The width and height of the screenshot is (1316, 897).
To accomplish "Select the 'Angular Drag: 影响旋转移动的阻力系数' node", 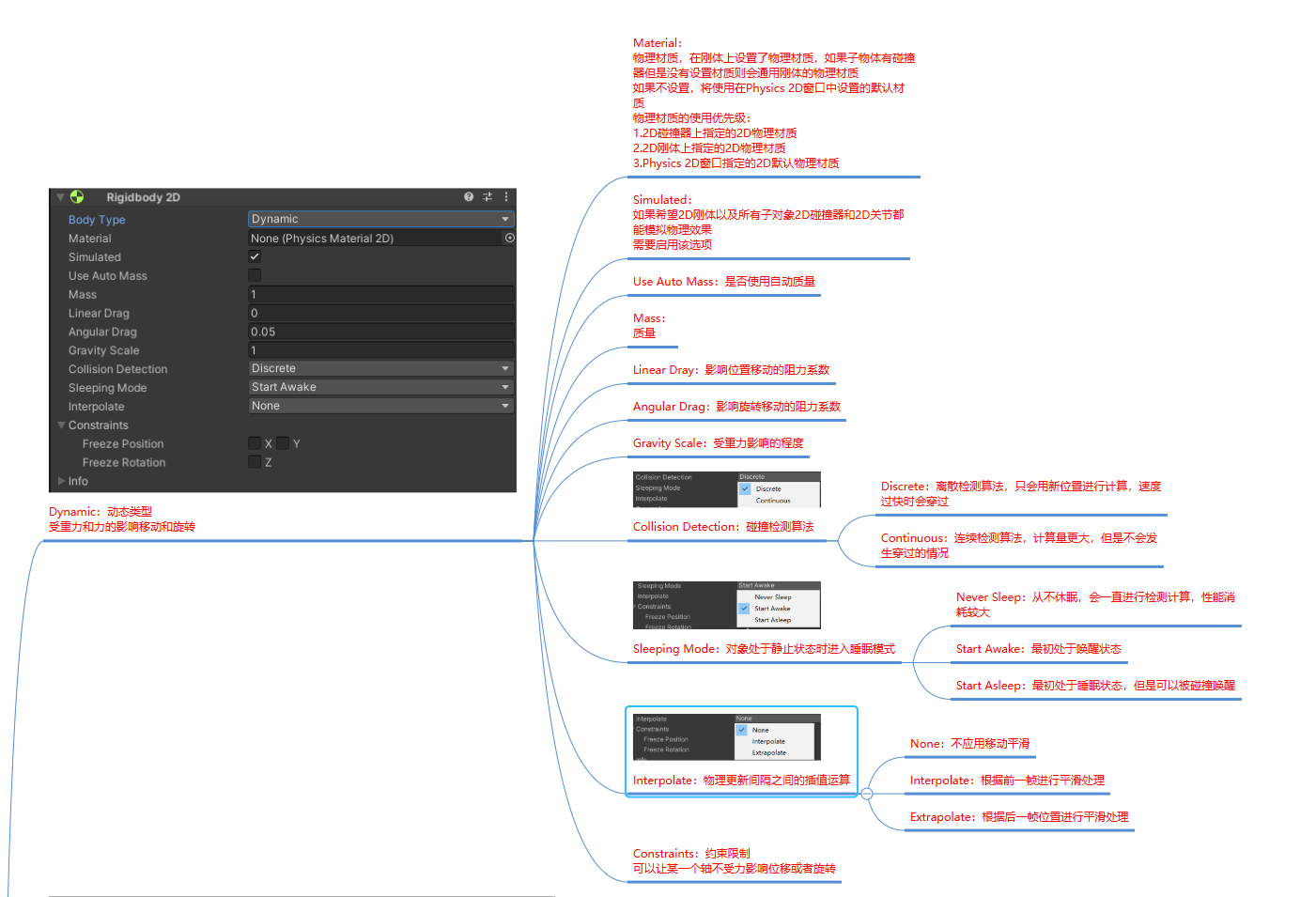I will coord(737,407).
